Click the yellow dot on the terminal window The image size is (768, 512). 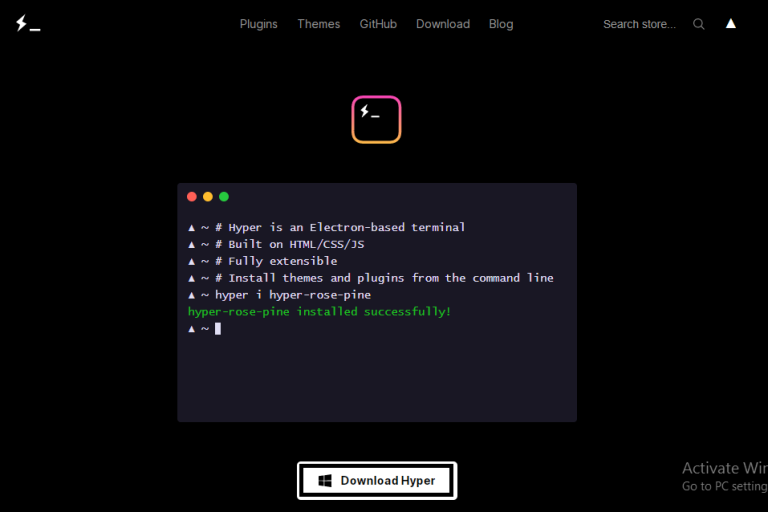[208, 197]
